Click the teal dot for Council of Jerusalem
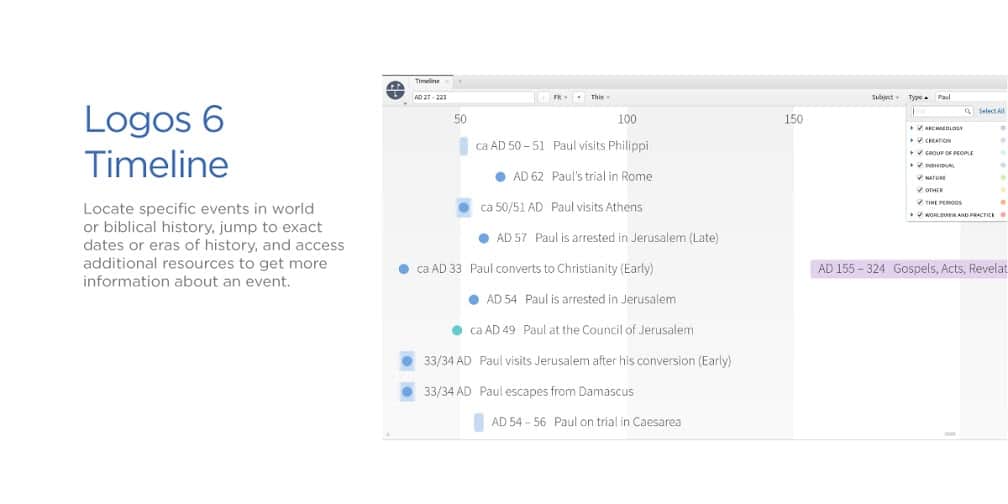The height and width of the screenshot is (504, 1008). pyautogui.click(x=457, y=330)
